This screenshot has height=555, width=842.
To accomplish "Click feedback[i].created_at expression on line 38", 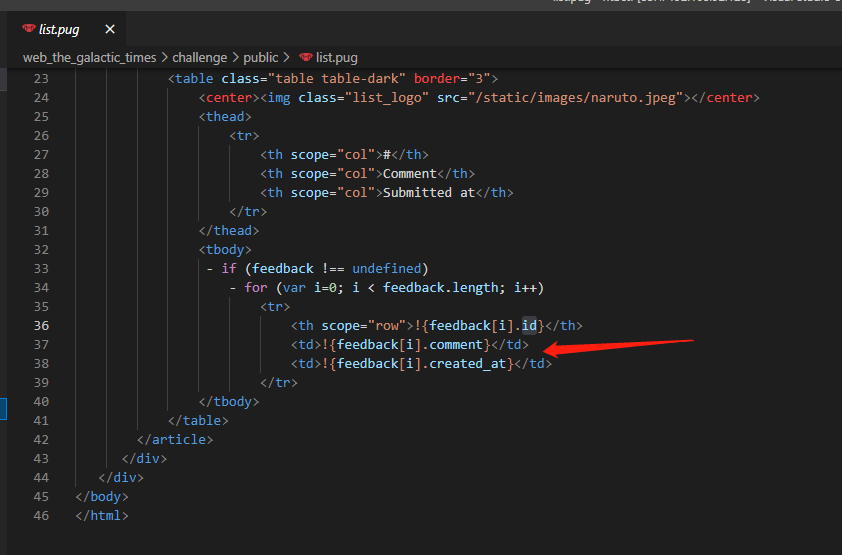I will [x=421, y=363].
